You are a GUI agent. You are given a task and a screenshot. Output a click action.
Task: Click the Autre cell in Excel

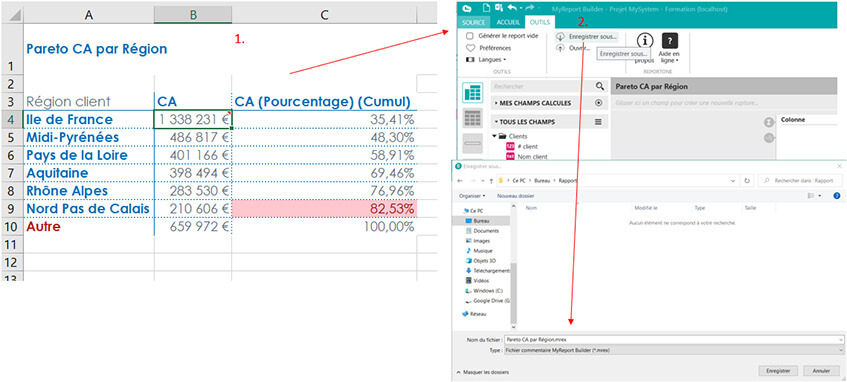point(89,226)
